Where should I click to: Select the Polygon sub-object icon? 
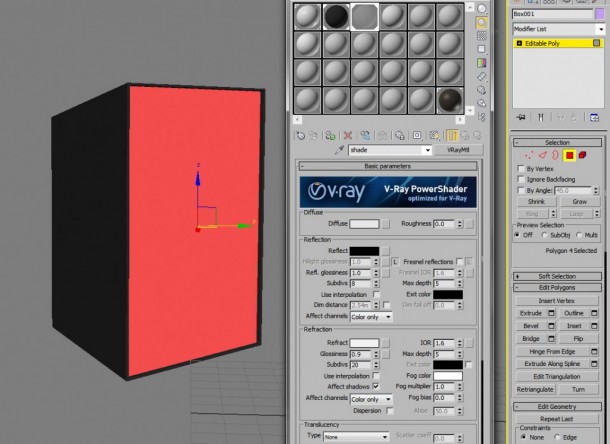(570, 156)
